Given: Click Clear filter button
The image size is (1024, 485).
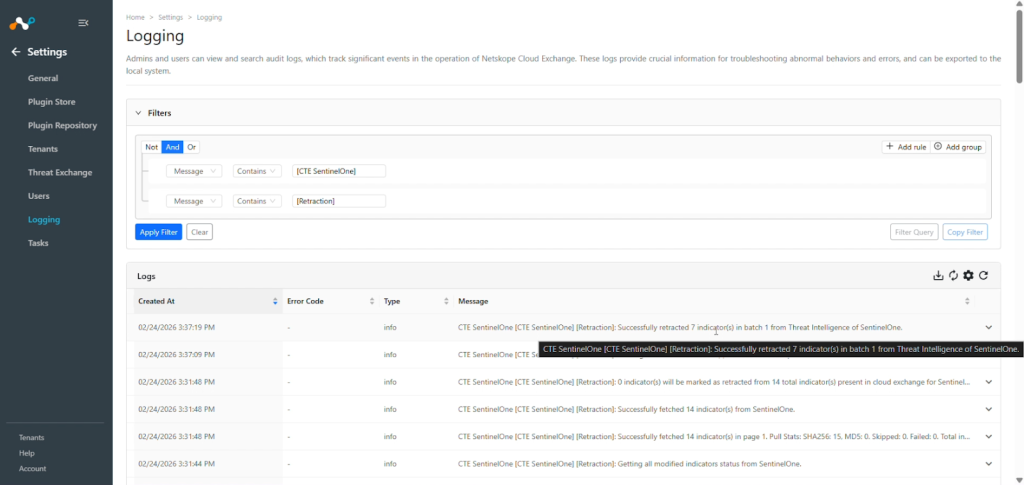Looking at the screenshot, I should click(199, 232).
